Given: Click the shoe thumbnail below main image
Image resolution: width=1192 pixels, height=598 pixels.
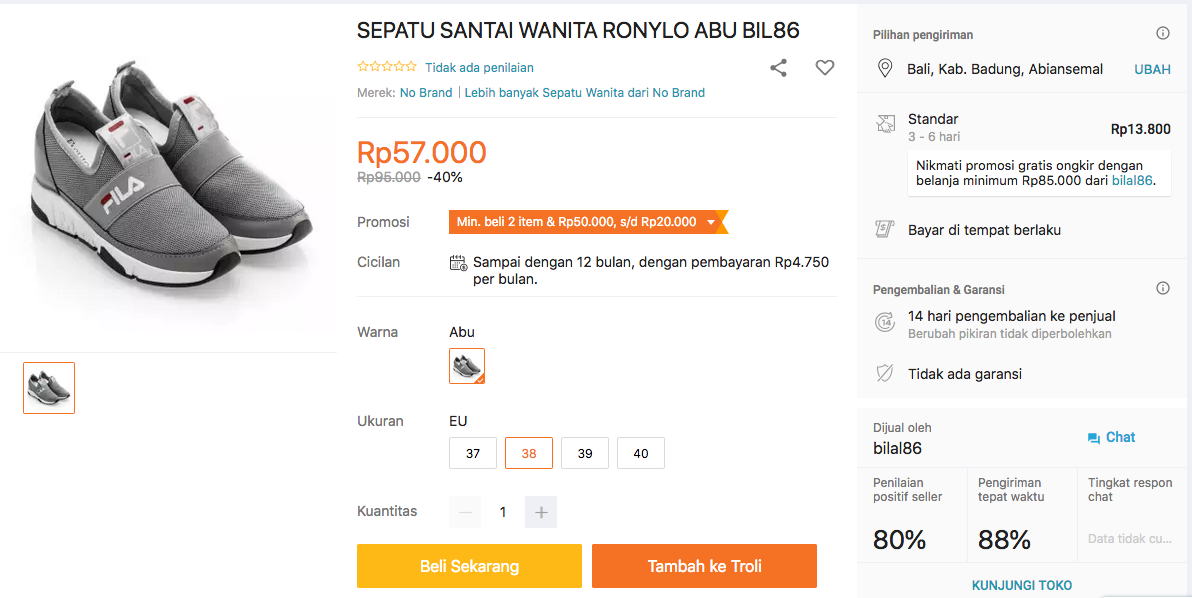Looking at the screenshot, I should click(49, 388).
